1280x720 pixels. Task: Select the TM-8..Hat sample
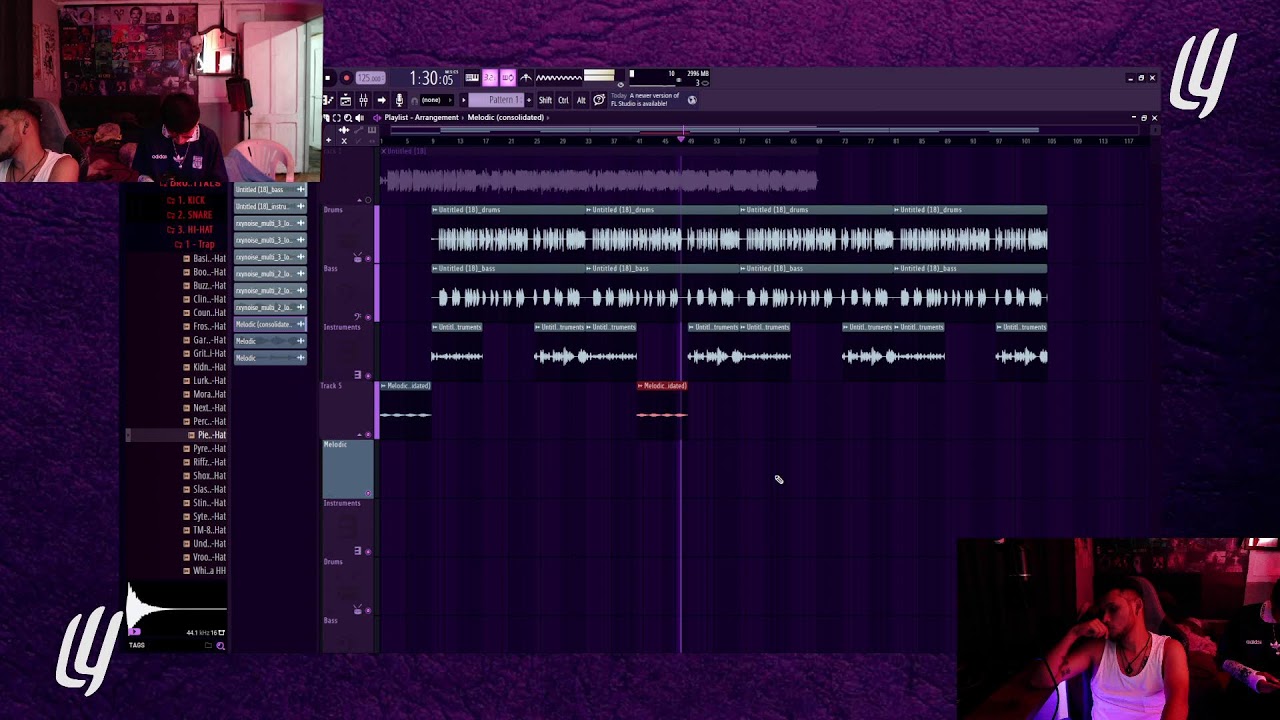click(205, 530)
